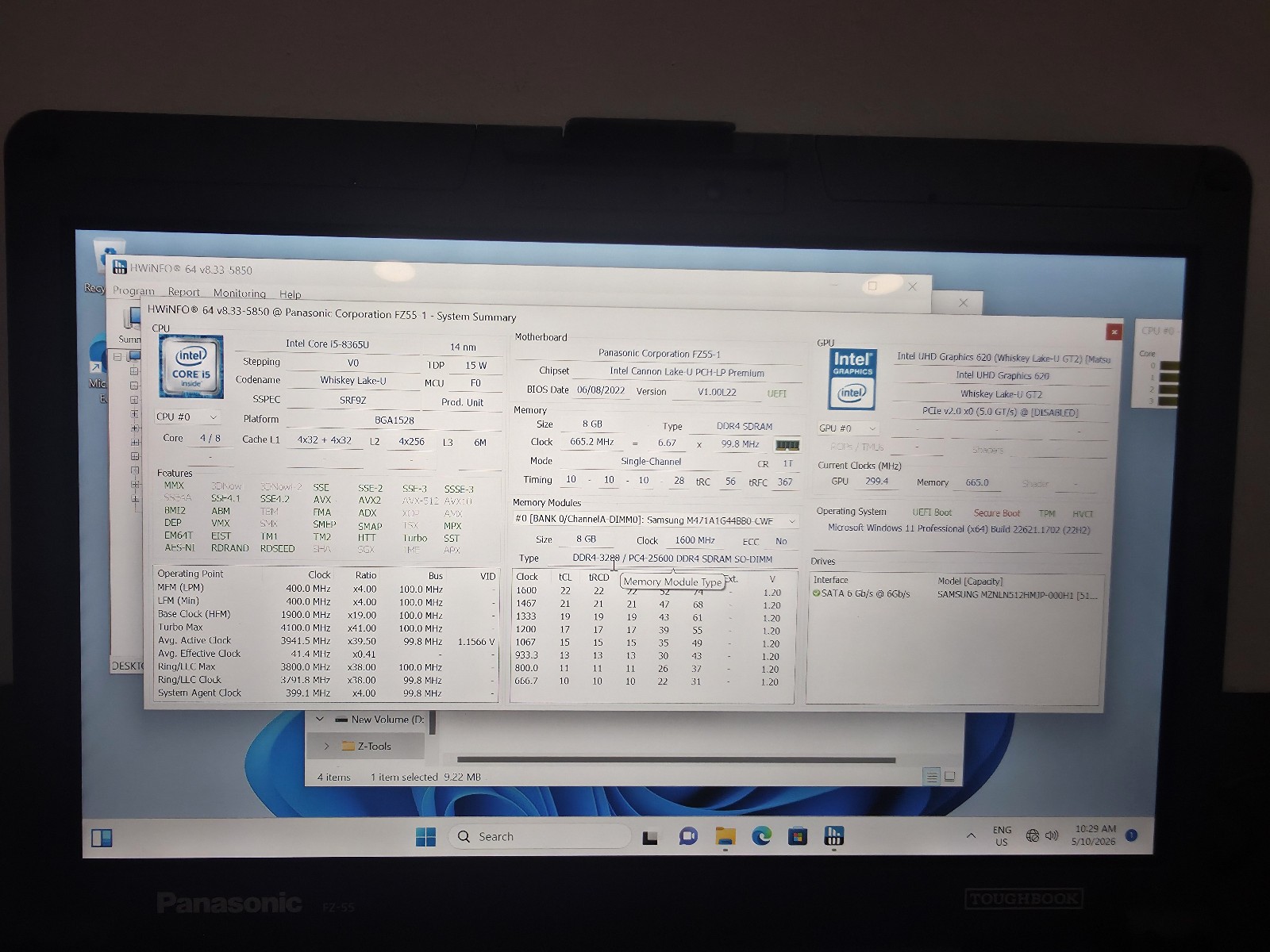Open File Explorer from the taskbar

pos(725,836)
